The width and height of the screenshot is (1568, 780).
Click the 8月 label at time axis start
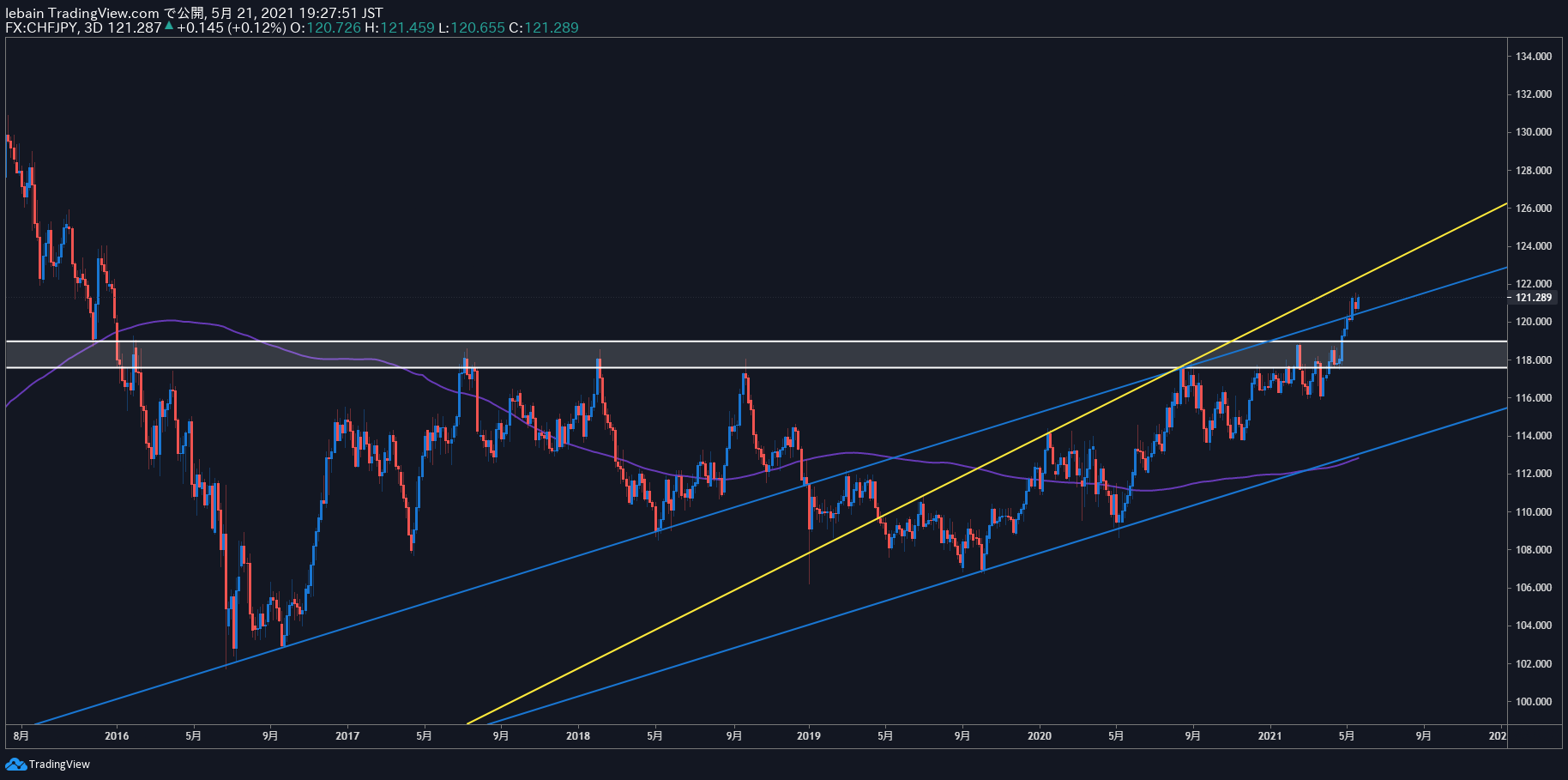[21, 735]
